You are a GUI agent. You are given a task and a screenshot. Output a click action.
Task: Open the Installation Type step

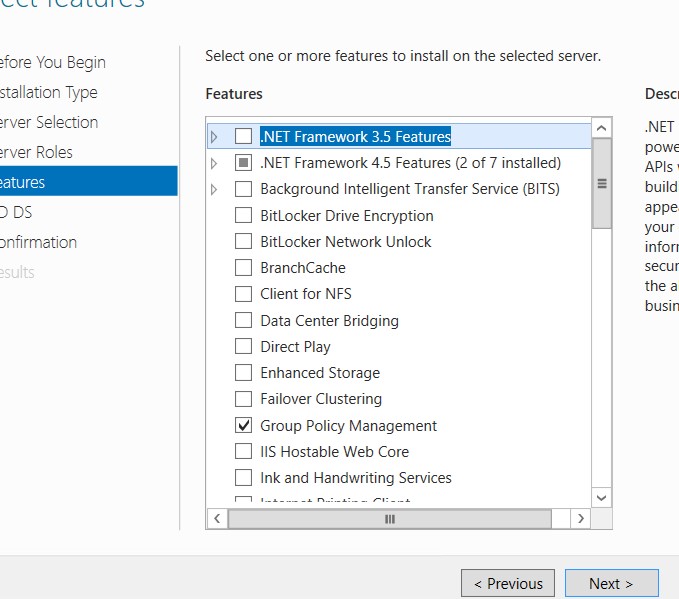point(48,92)
